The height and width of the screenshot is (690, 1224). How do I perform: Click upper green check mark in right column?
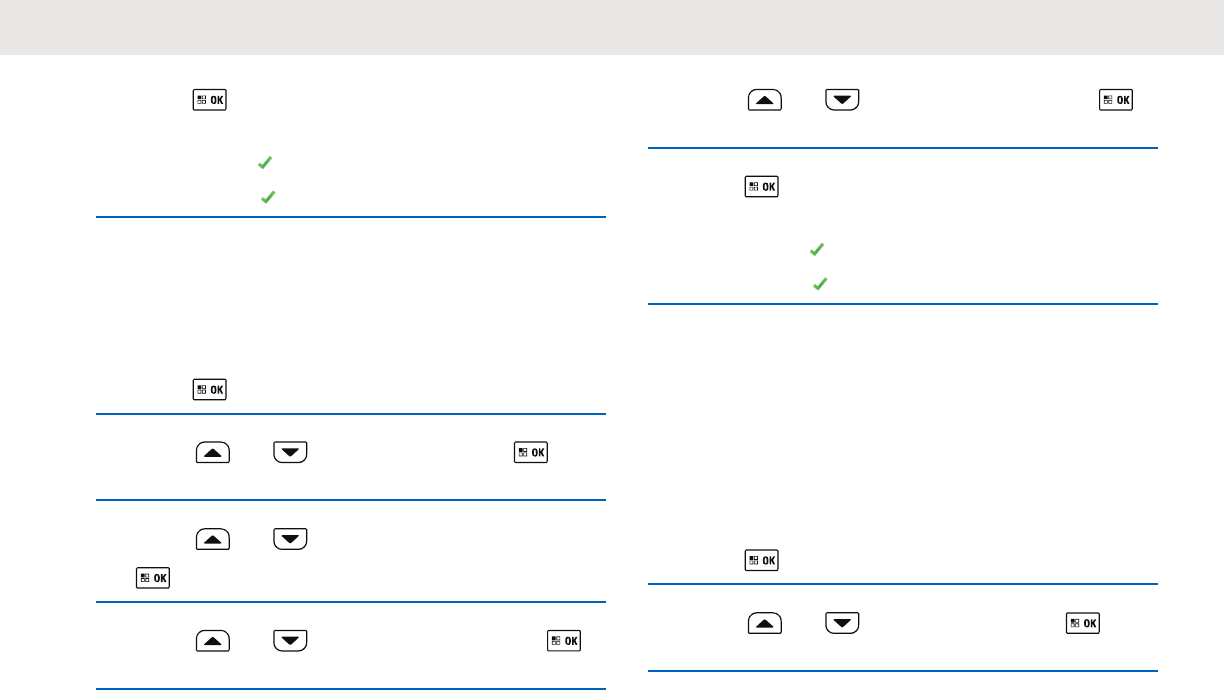pos(816,249)
